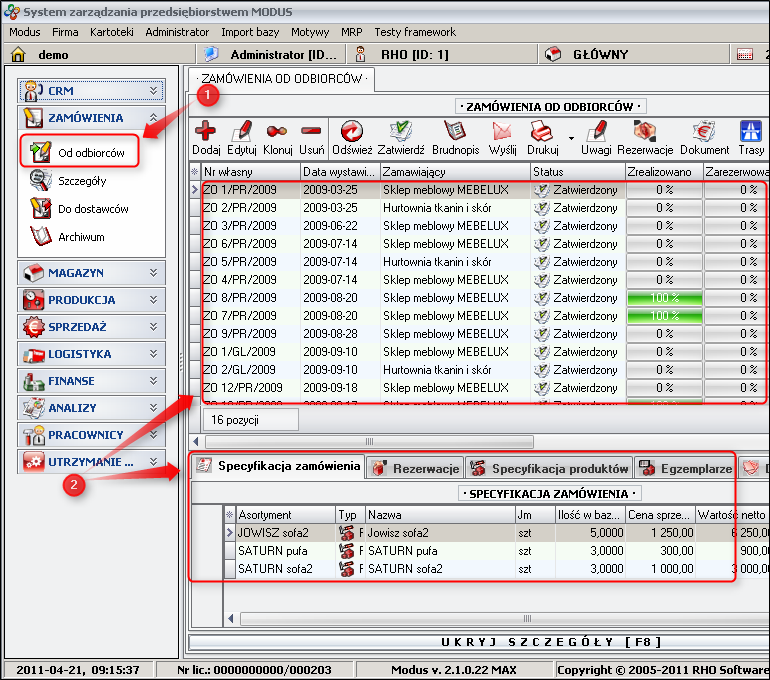Click the Klonuj toolbar icon
Viewport: 770px width, 680px height.
pos(277,131)
